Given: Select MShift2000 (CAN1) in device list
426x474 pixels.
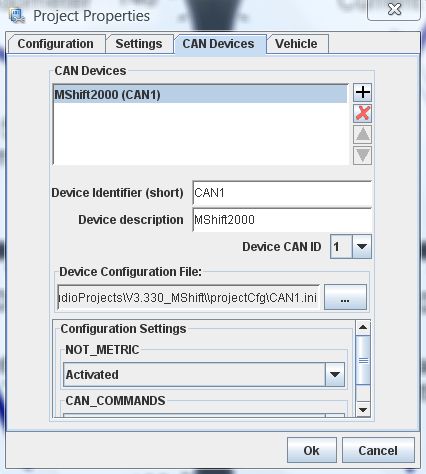Looking at the screenshot, I should point(200,95).
